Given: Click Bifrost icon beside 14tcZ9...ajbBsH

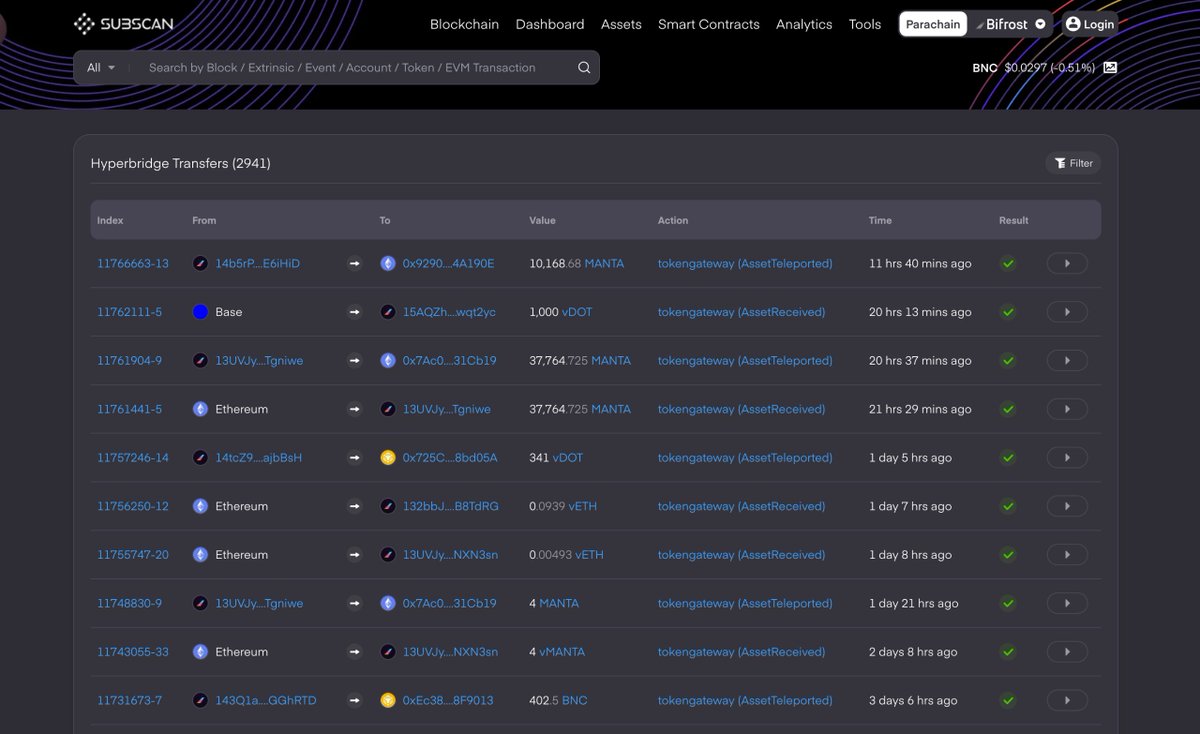Looking at the screenshot, I should coord(200,458).
